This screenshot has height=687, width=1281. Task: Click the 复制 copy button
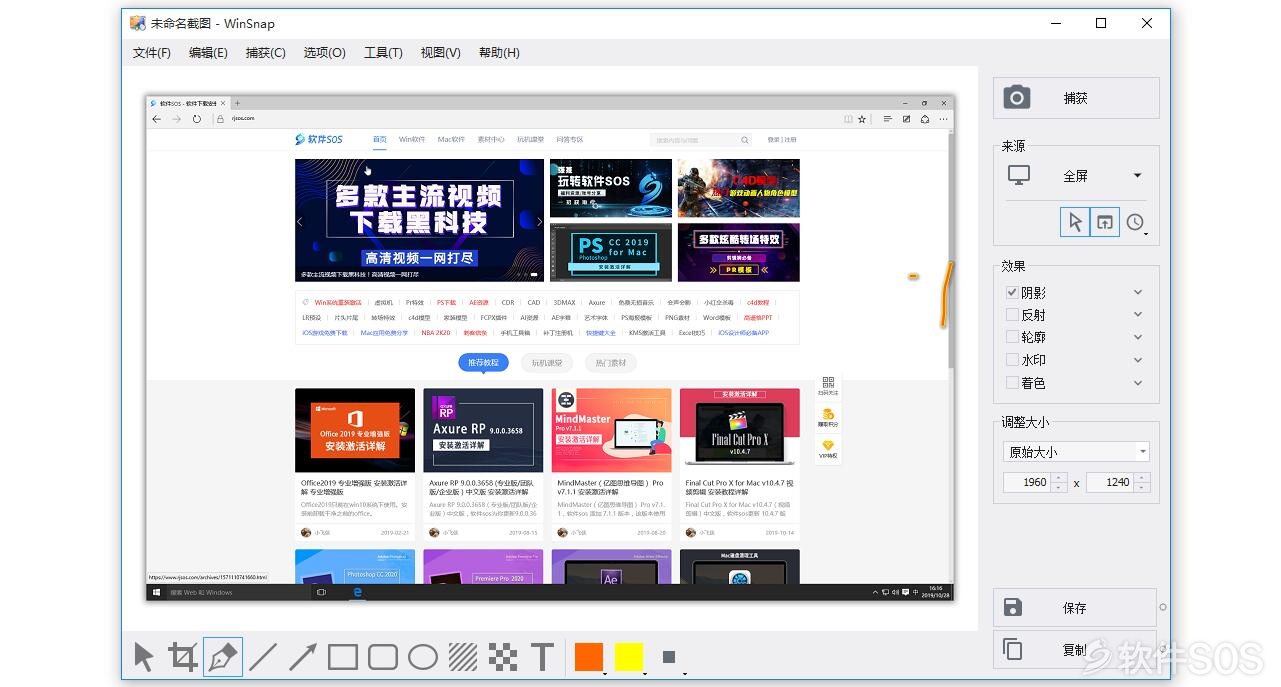pyautogui.click(x=1075, y=650)
